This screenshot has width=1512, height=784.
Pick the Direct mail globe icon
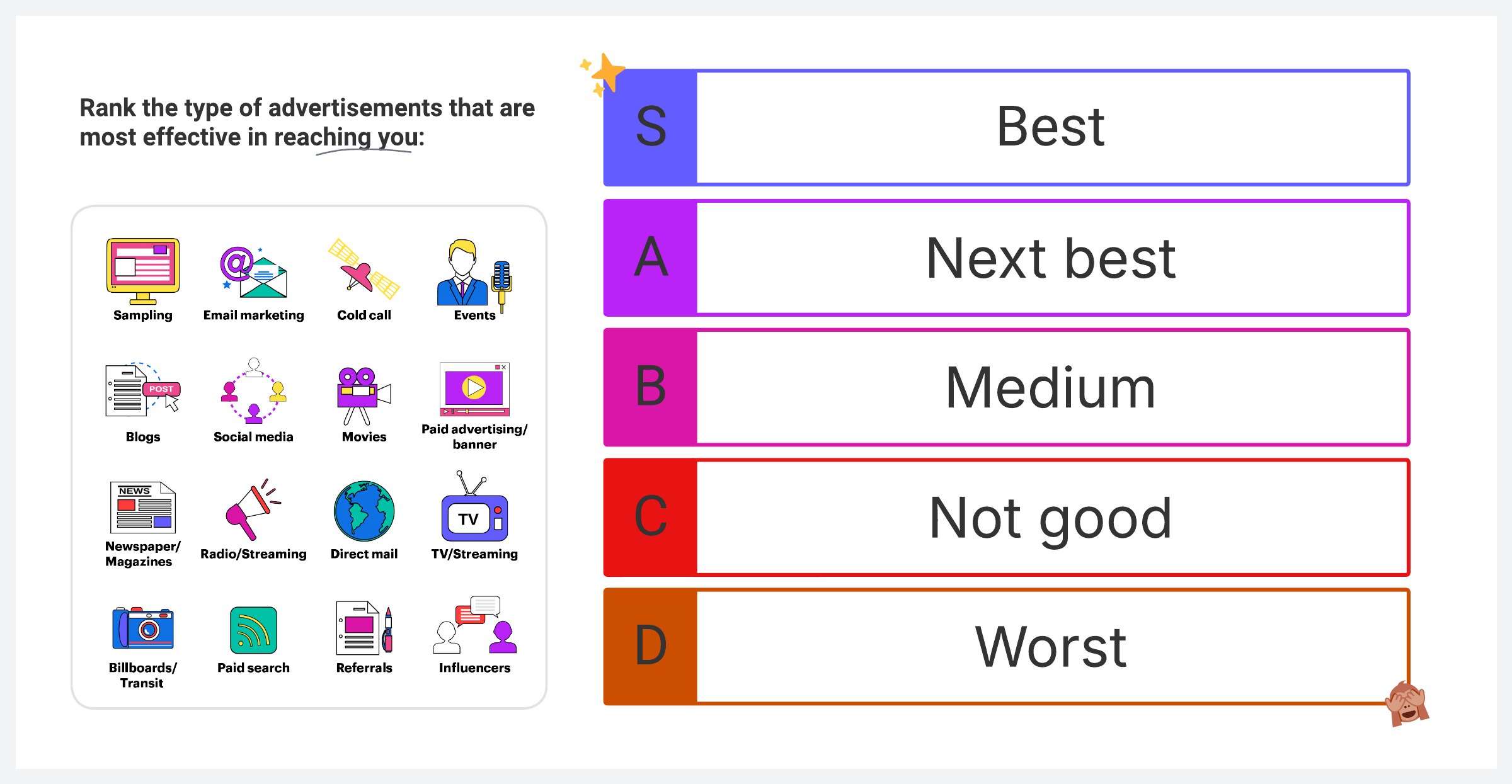(x=364, y=511)
